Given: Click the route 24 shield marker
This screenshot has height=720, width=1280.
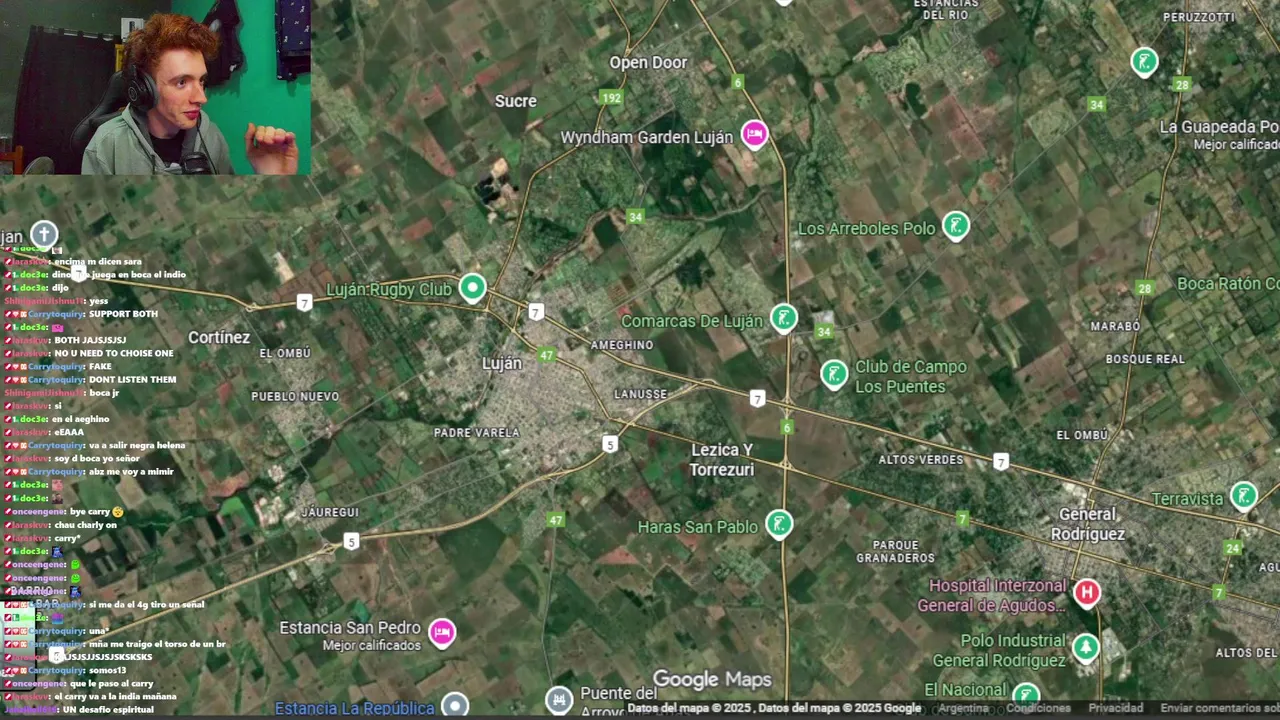Looking at the screenshot, I should 1233,548.
